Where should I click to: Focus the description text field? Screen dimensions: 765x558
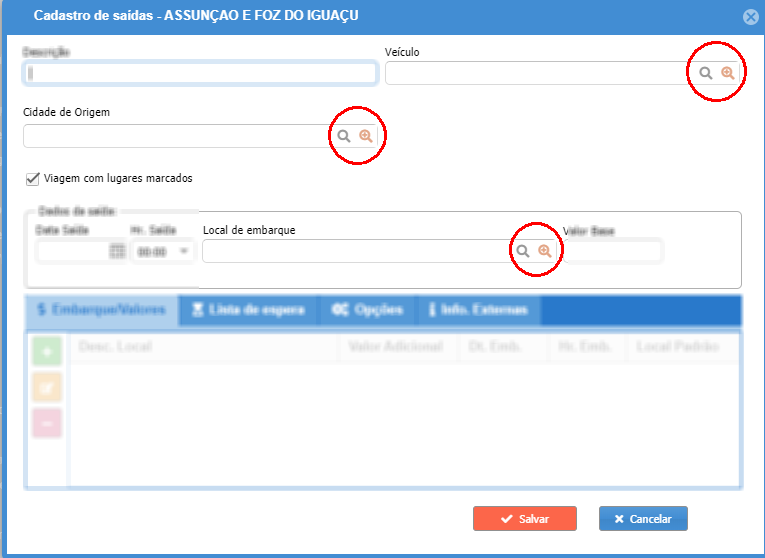200,73
